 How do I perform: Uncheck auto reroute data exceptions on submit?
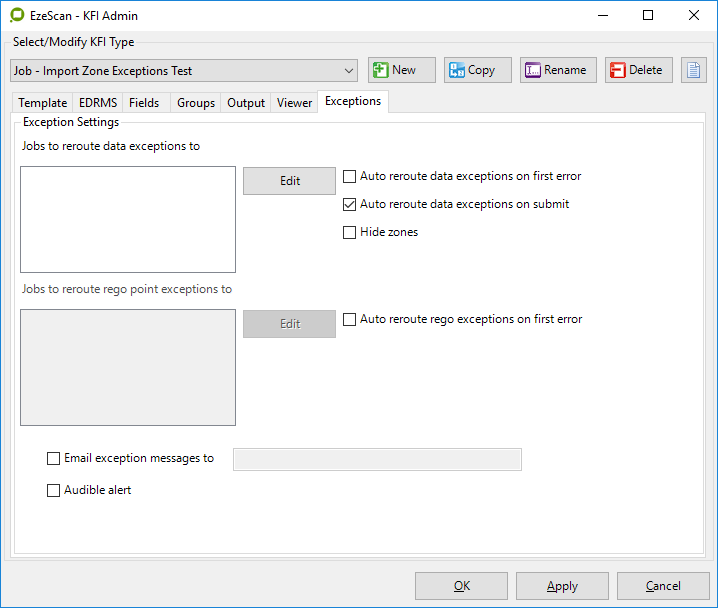pos(350,204)
